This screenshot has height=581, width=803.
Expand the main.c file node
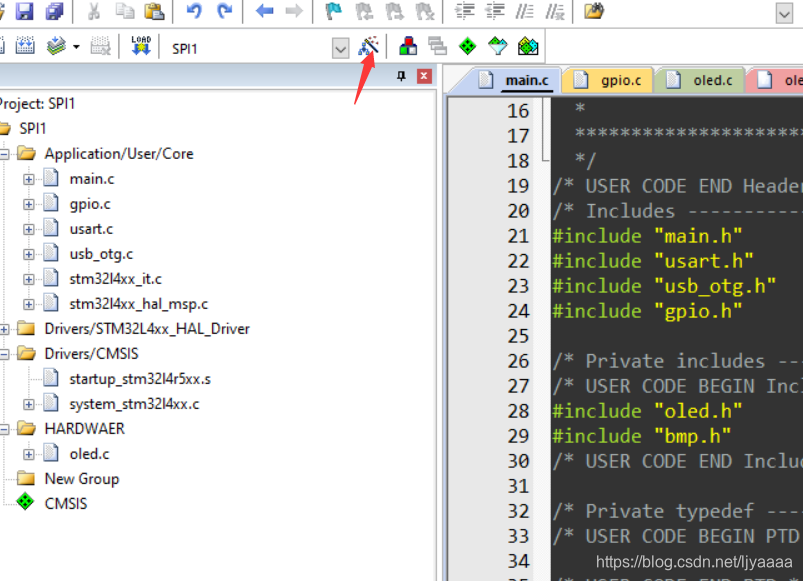click(29, 179)
